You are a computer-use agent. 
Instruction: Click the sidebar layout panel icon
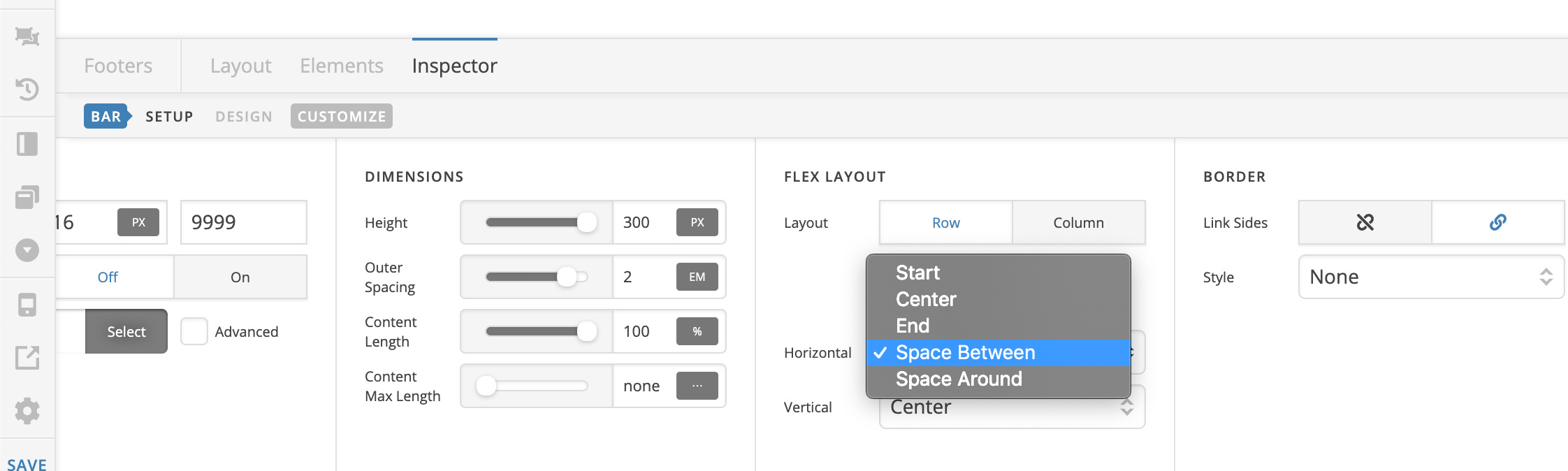click(x=27, y=144)
